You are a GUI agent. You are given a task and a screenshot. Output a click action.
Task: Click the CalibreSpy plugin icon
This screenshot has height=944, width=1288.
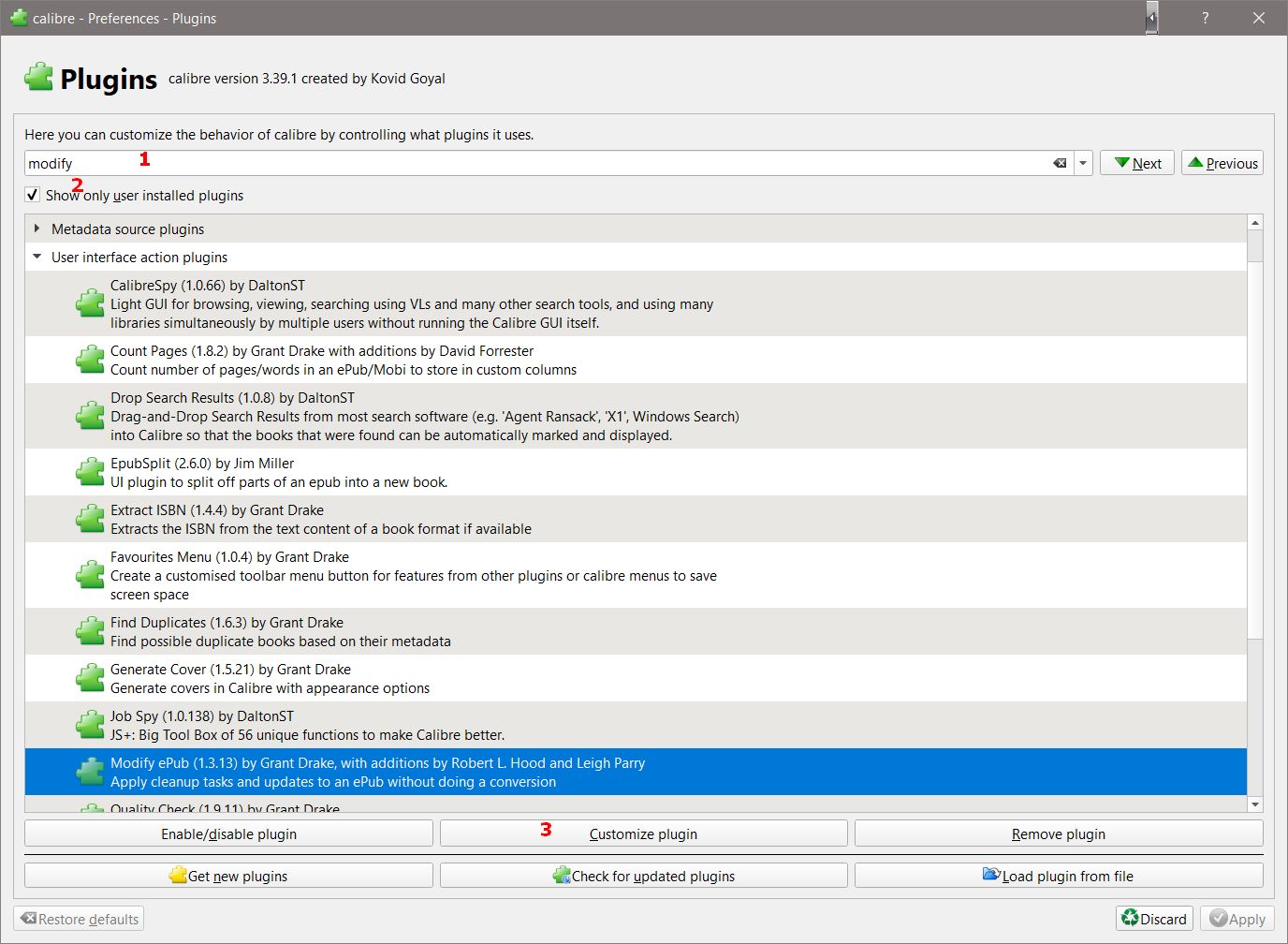click(x=90, y=303)
